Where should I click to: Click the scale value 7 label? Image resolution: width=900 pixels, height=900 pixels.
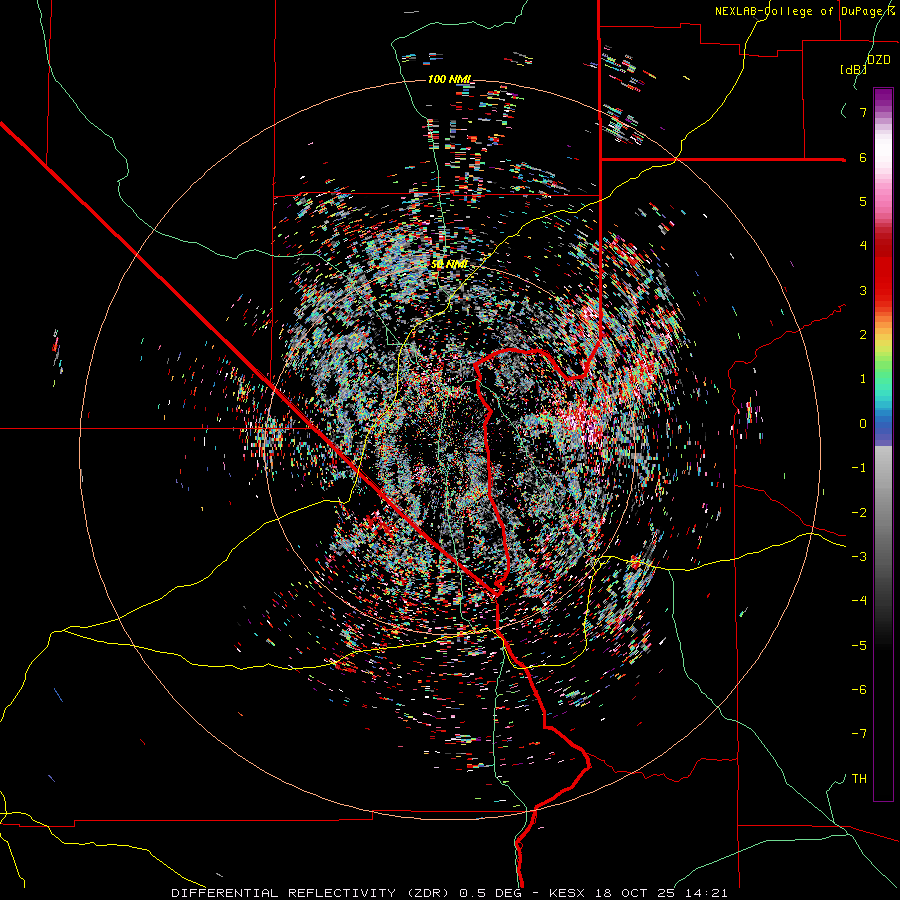click(863, 112)
